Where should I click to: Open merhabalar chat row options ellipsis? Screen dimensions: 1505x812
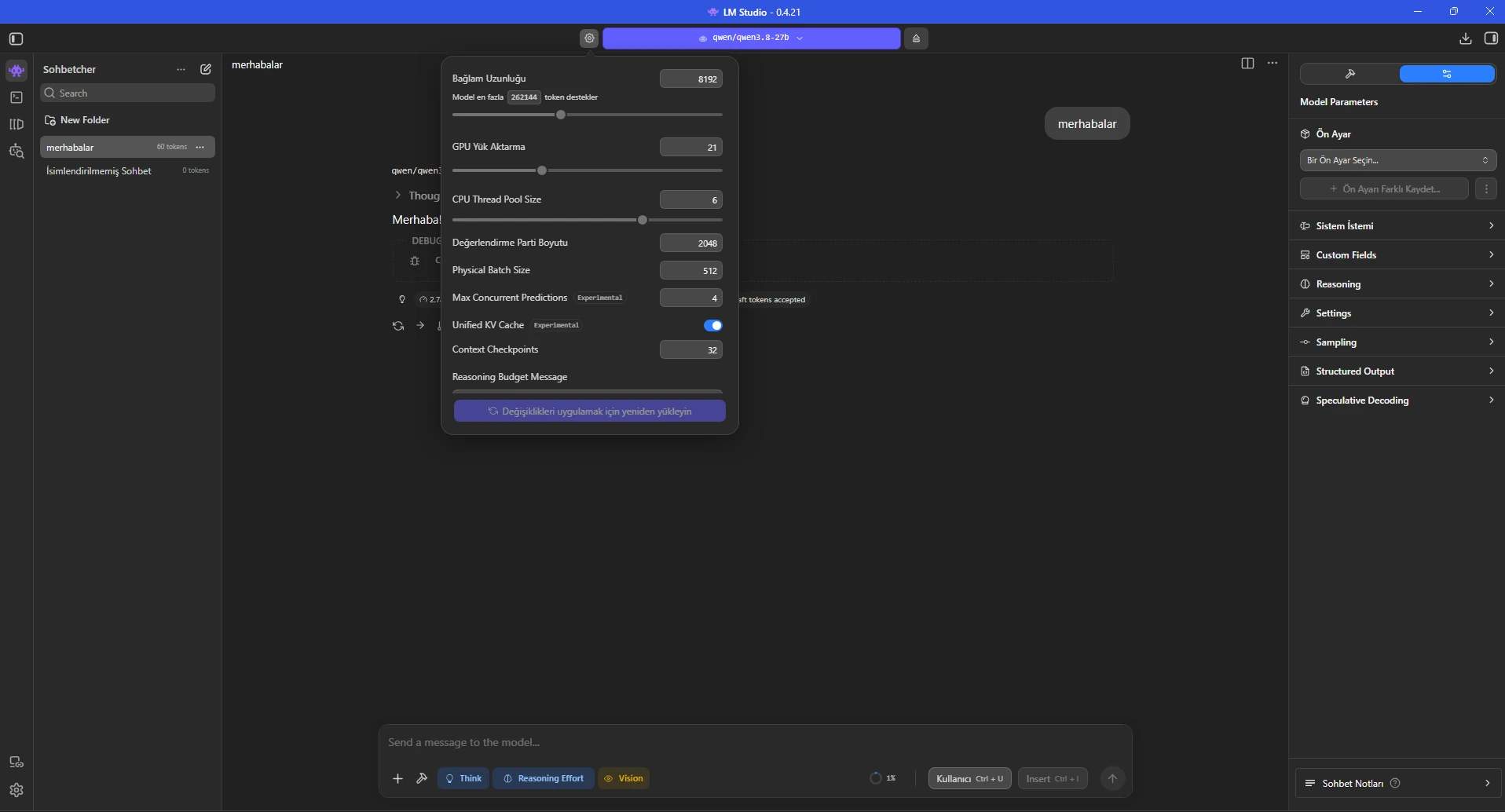(200, 147)
